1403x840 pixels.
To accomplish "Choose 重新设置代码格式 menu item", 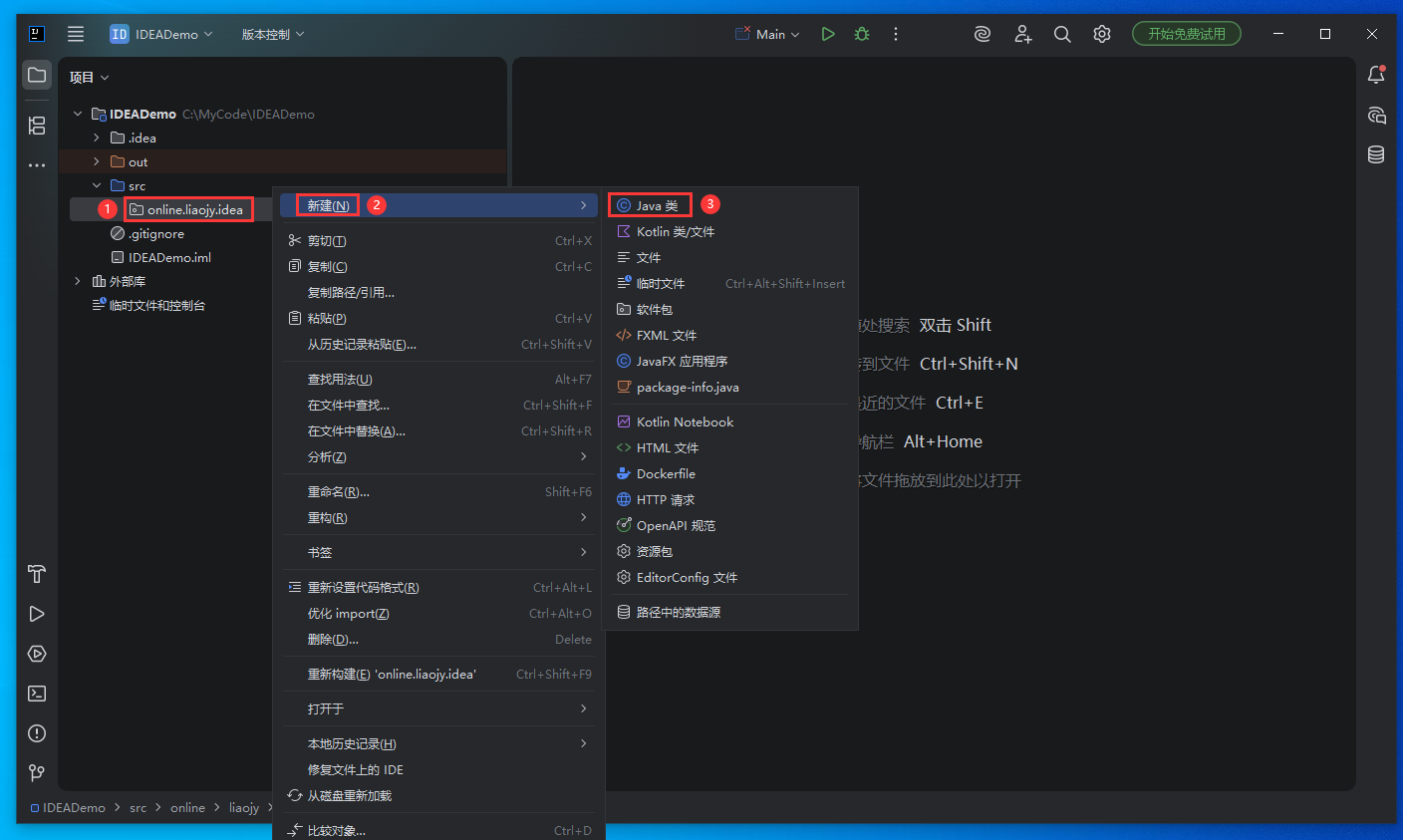I will (x=438, y=587).
